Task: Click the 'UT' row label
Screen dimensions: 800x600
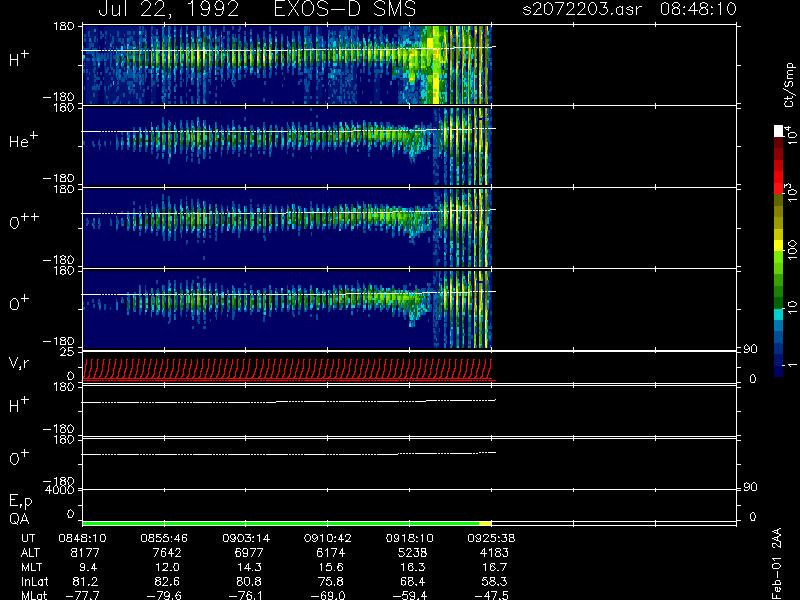Action: tap(28, 538)
